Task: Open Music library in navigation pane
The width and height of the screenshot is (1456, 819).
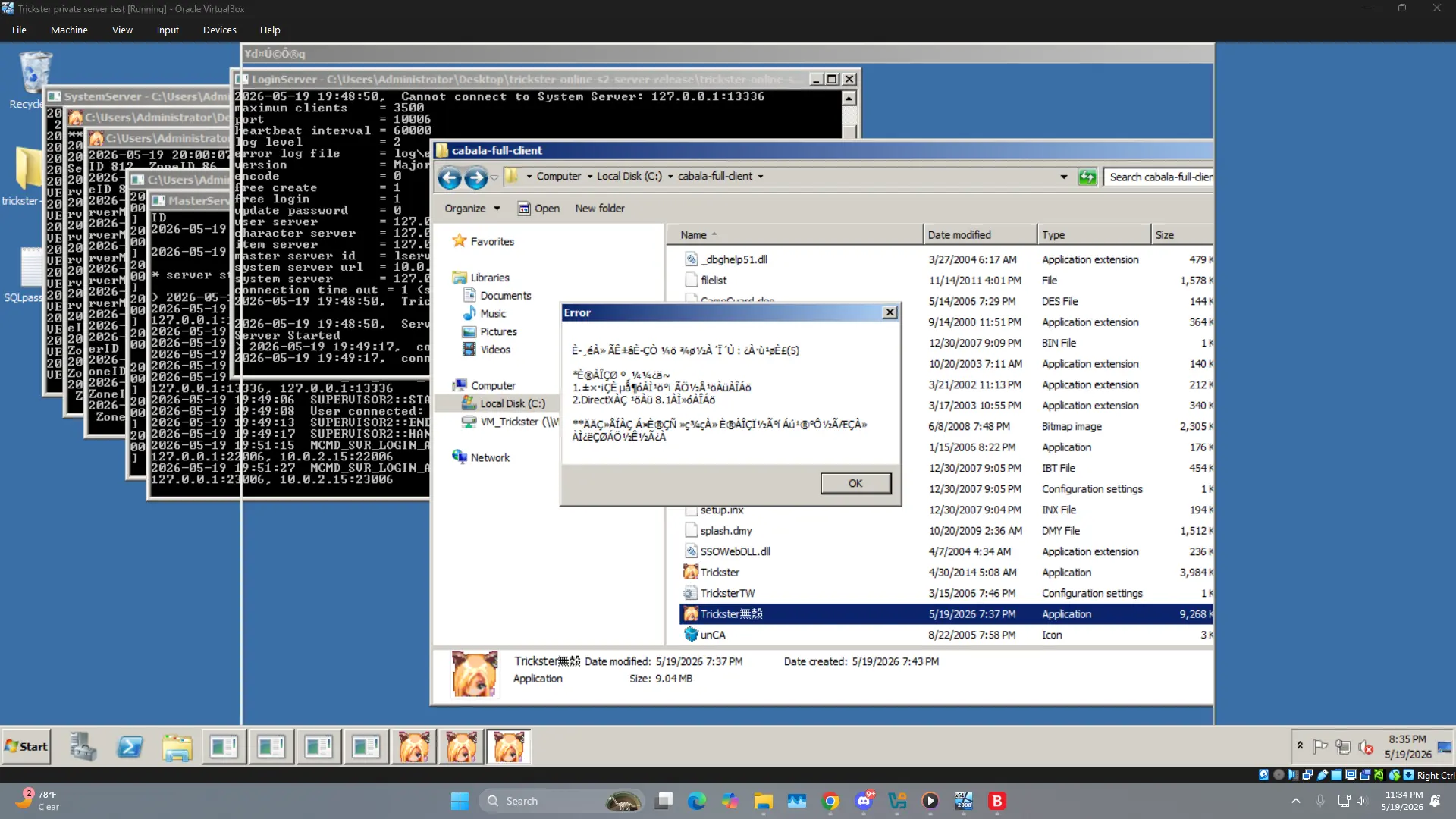Action: click(x=484, y=314)
